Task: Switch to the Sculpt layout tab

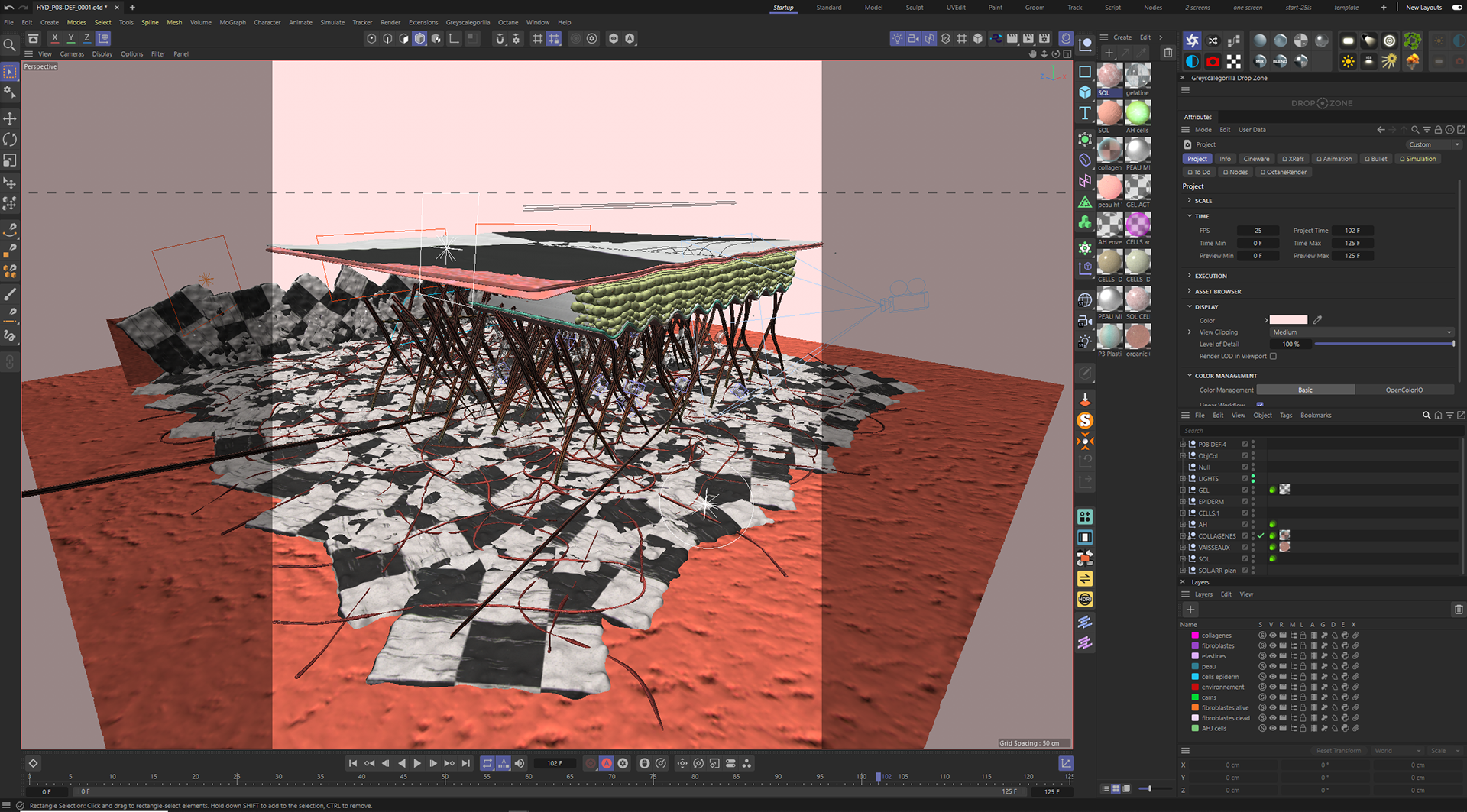Action: (x=915, y=8)
